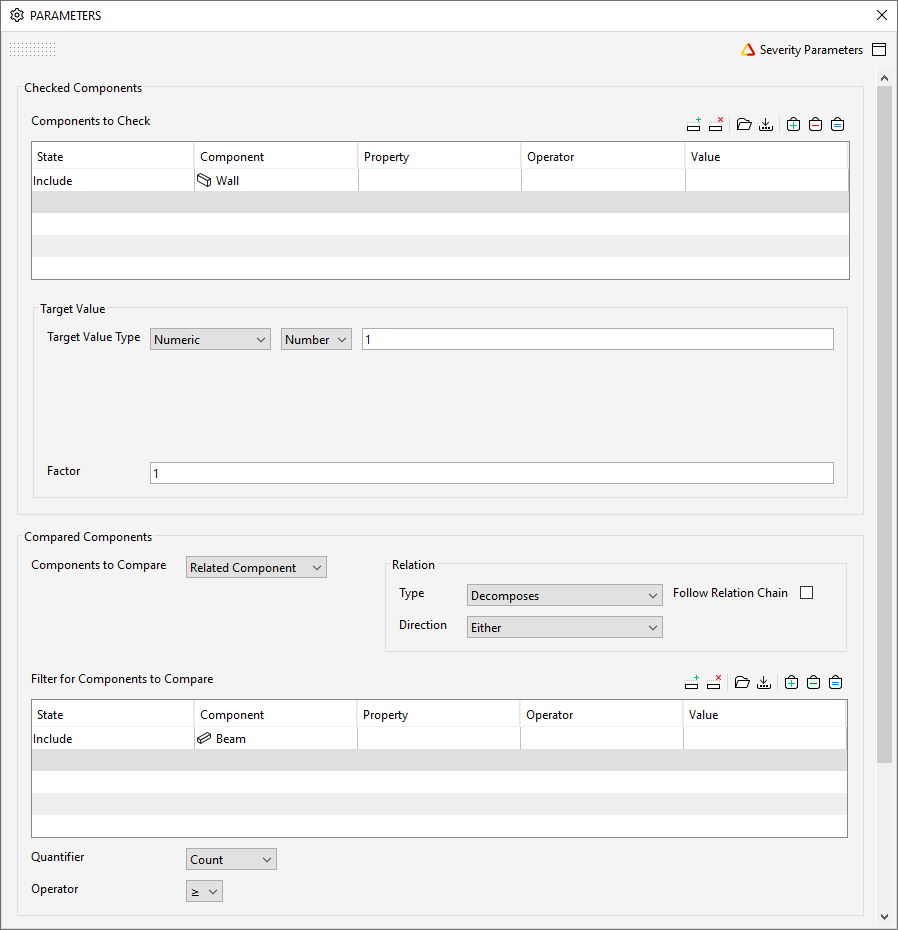This screenshot has width=898, height=930.
Task: Open the Quantifier Count dropdown
Action: 231,859
